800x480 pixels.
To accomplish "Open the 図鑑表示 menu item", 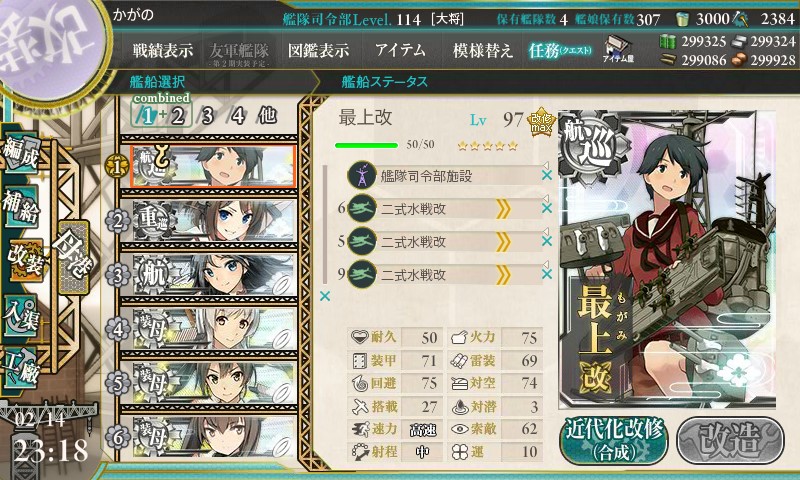I will (x=318, y=50).
